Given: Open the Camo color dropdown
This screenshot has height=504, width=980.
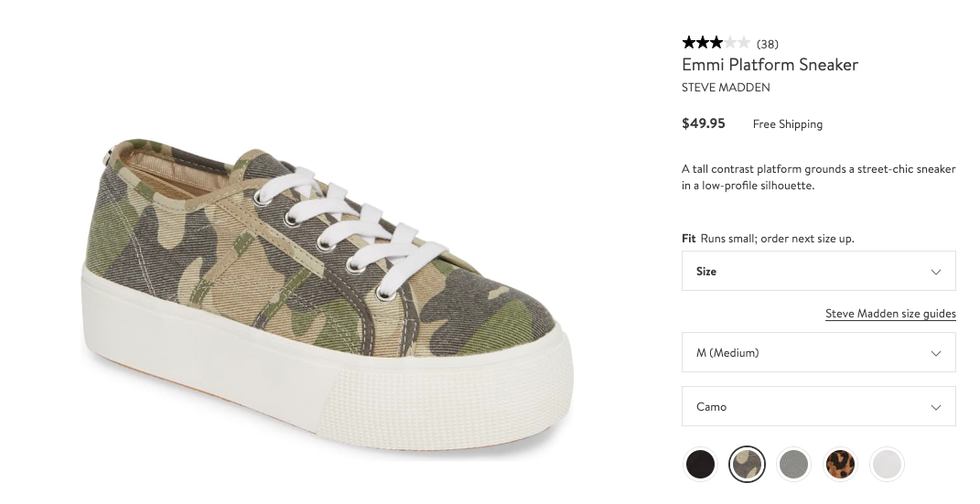Looking at the screenshot, I should (817, 407).
